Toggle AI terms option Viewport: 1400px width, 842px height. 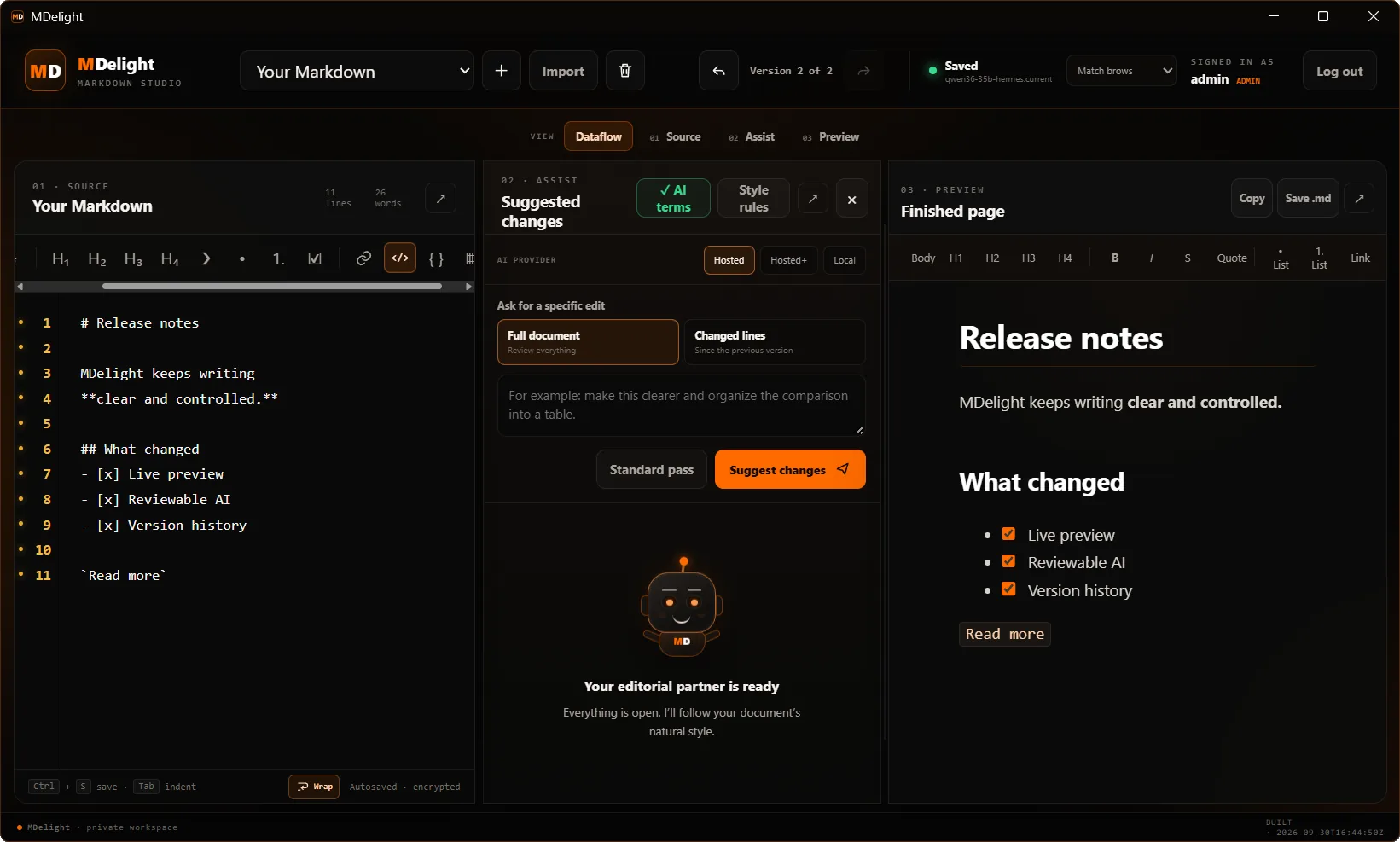[x=673, y=199]
